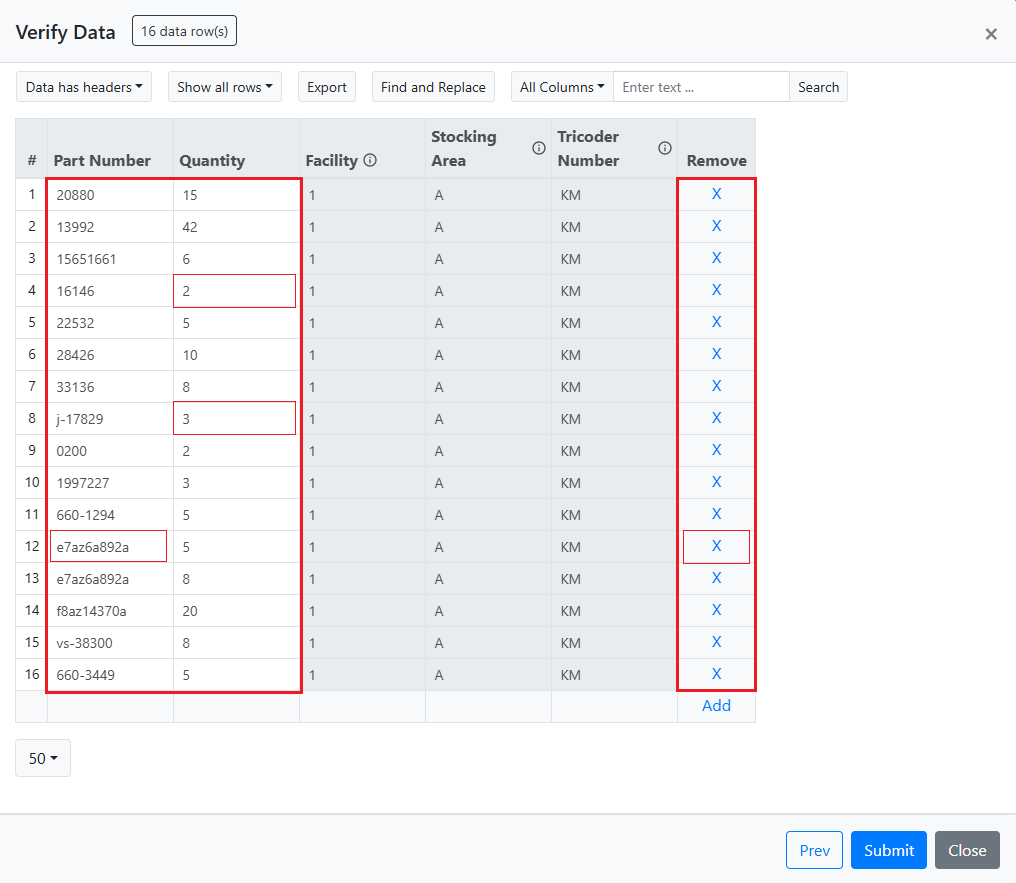1016x883 pixels.
Task: Select the quantity cell for part 16146
Action: click(x=235, y=291)
